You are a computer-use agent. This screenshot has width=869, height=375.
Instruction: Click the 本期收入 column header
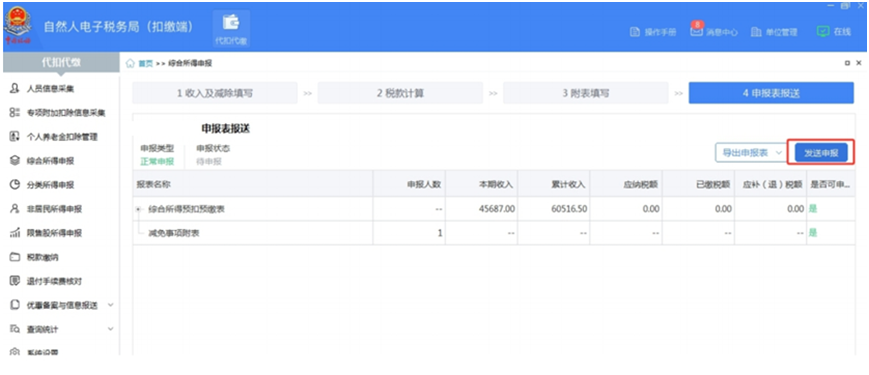click(x=482, y=184)
